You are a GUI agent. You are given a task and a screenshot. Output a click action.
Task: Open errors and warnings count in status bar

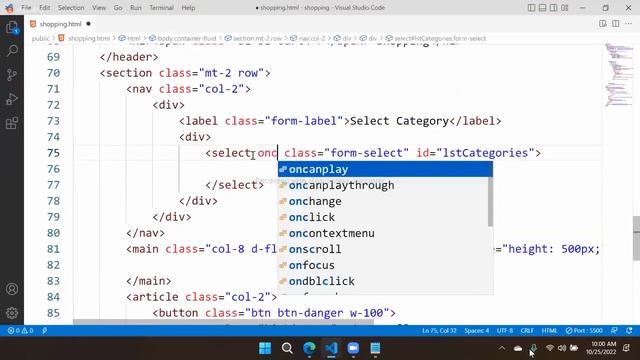(x=20, y=331)
